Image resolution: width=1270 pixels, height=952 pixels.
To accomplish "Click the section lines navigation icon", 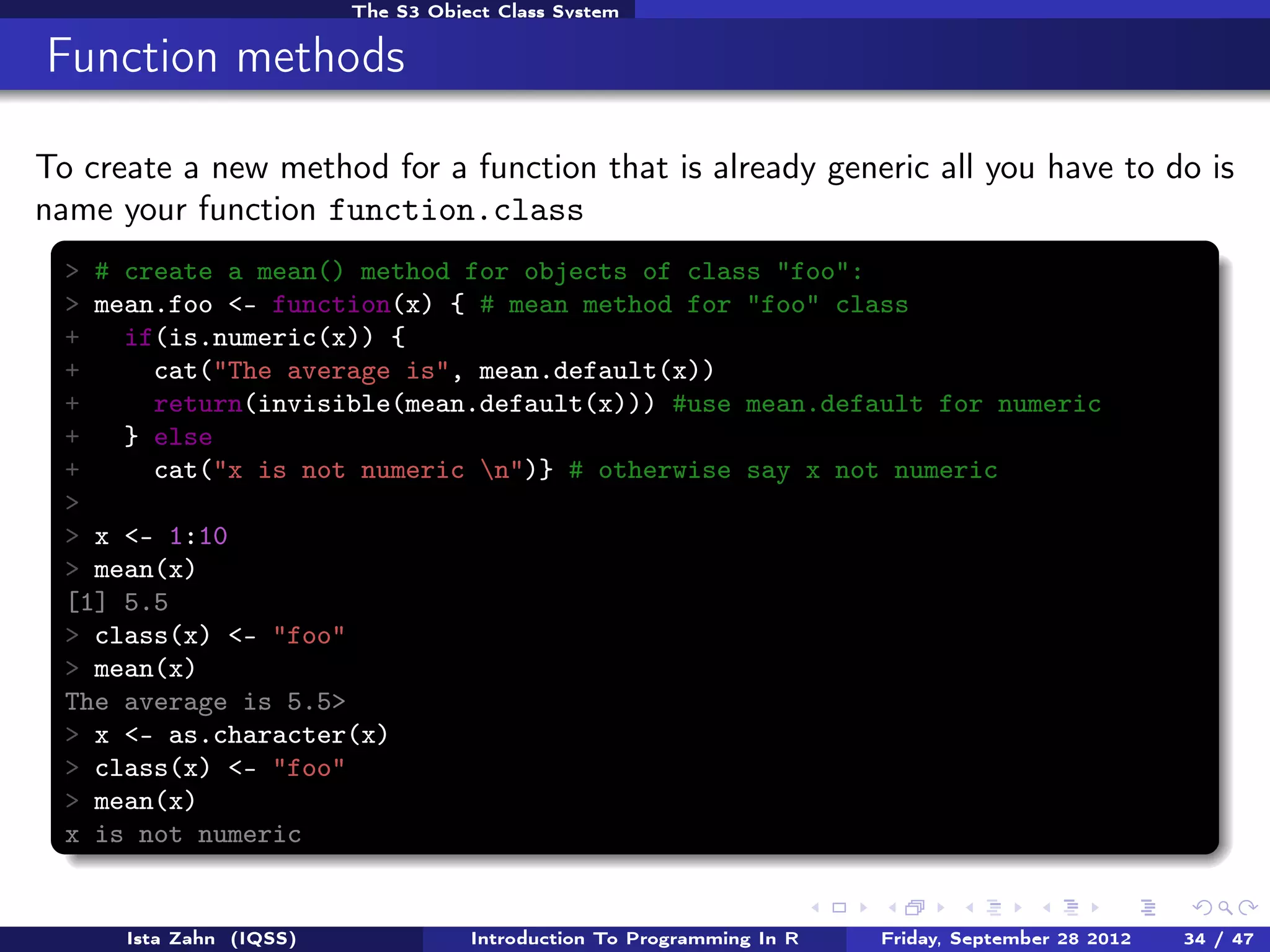I will (x=1071, y=908).
